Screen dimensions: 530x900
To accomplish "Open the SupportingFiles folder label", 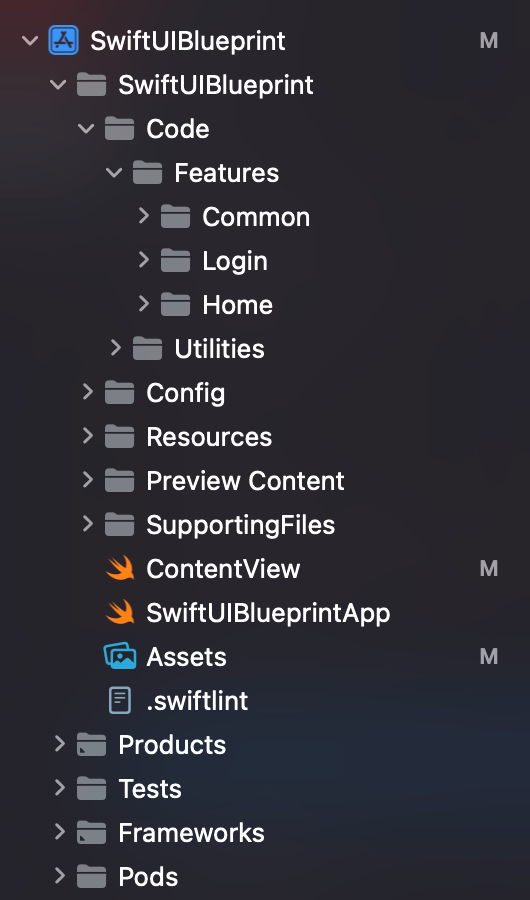I will [x=241, y=525].
